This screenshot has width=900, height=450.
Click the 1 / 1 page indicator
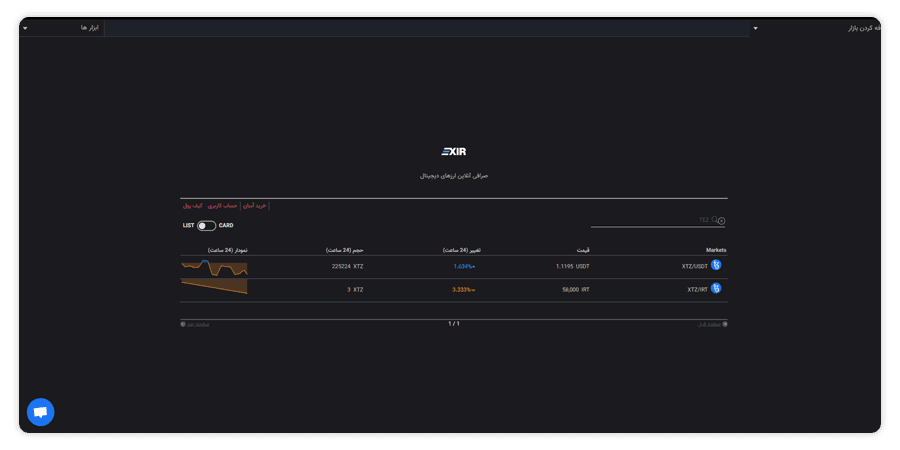click(453, 324)
